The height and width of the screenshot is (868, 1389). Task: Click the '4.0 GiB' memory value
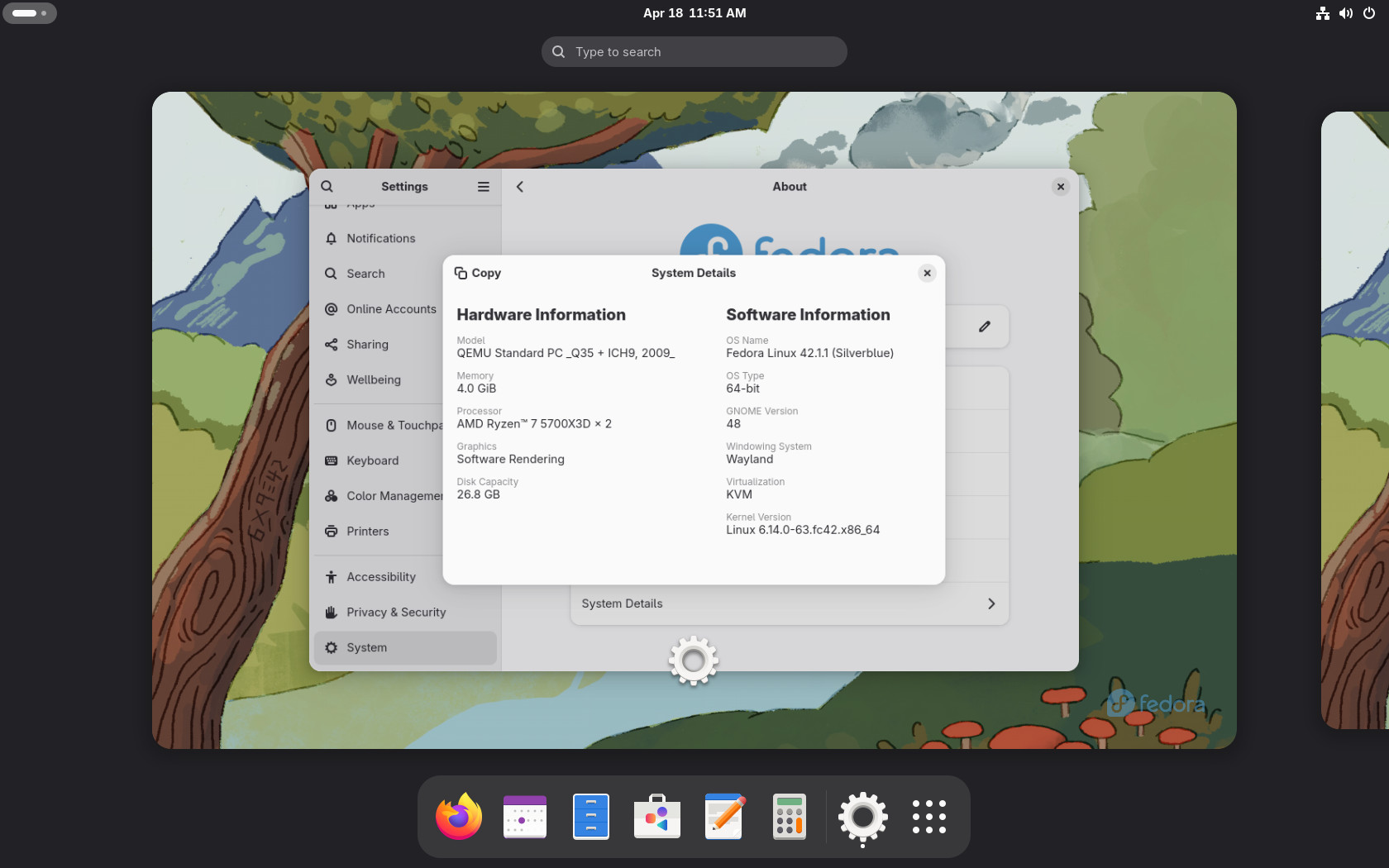(477, 389)
